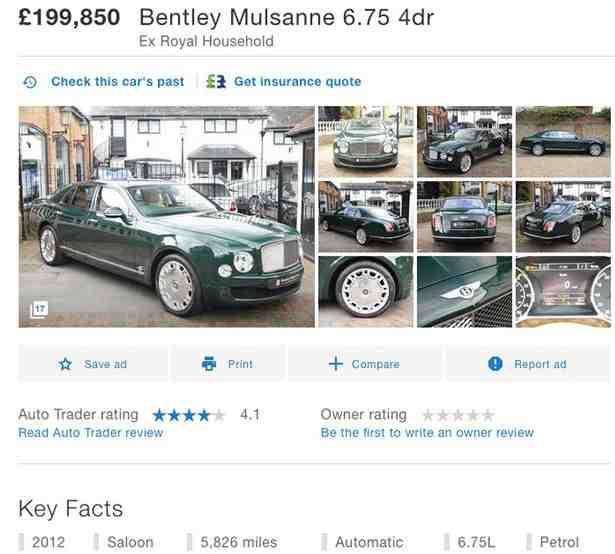Click the printer icon
The height and width of the screenshot is (554, 615).
[x=209, y=364]
